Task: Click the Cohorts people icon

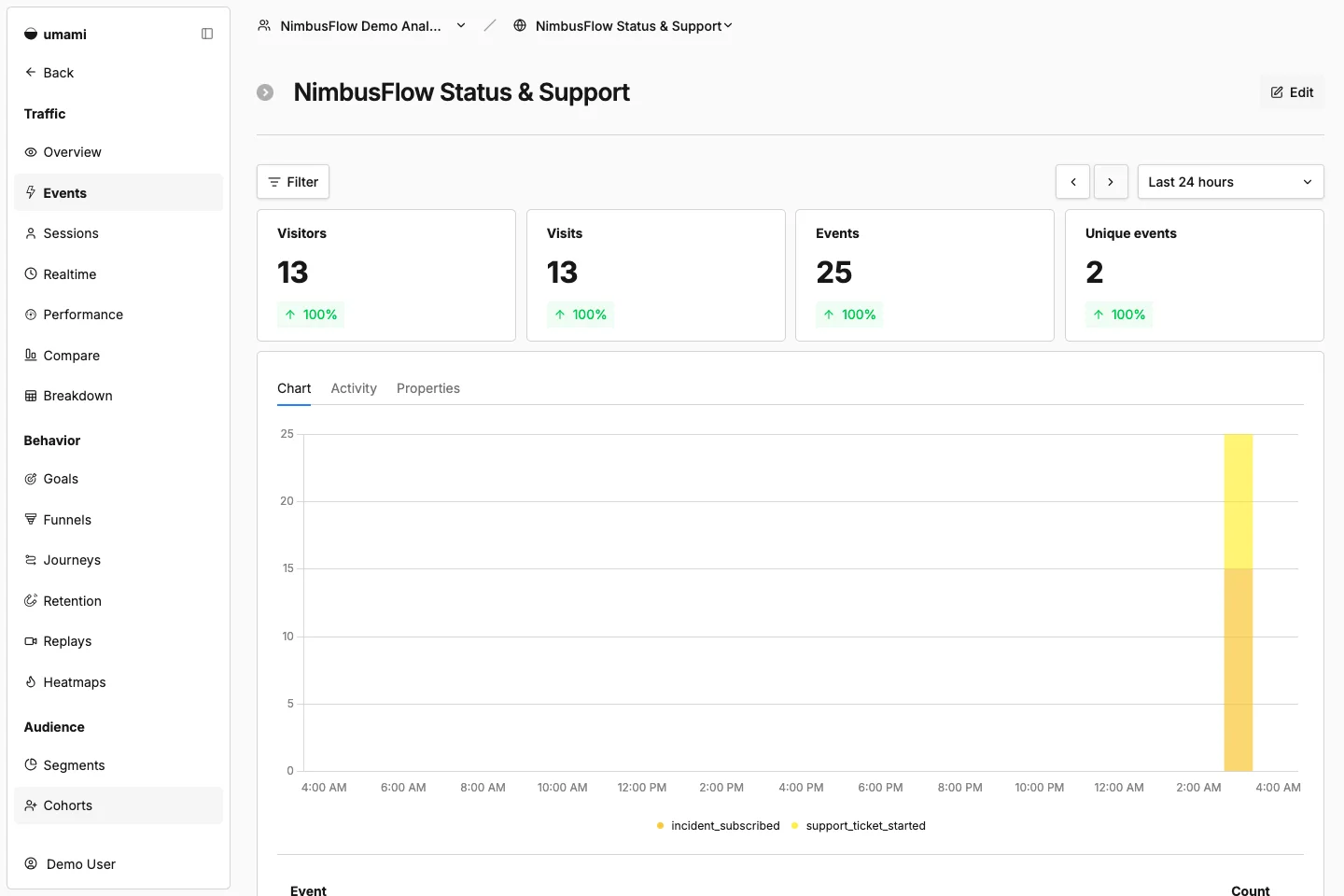Action: (31, 805)
